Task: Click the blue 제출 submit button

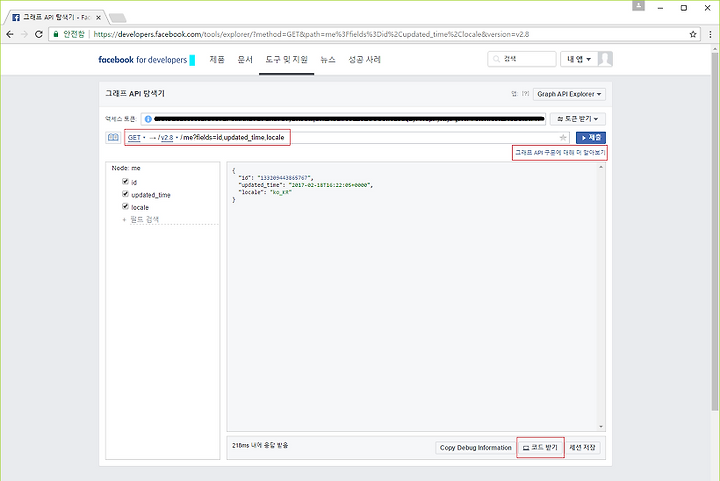Action: pyautogui.click(x=591, y=137)
